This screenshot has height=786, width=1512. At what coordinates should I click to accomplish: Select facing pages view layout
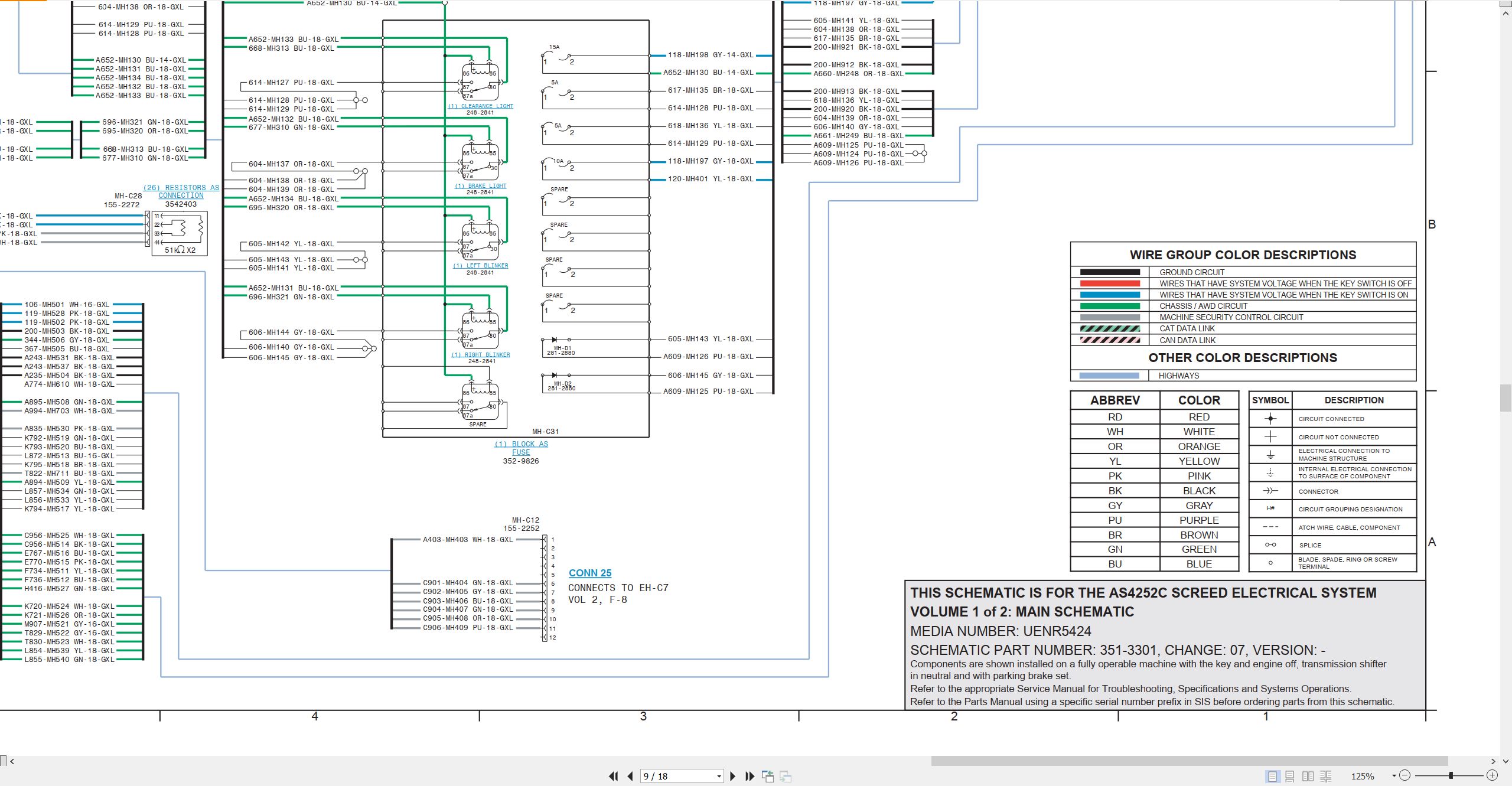point(1308,776)
